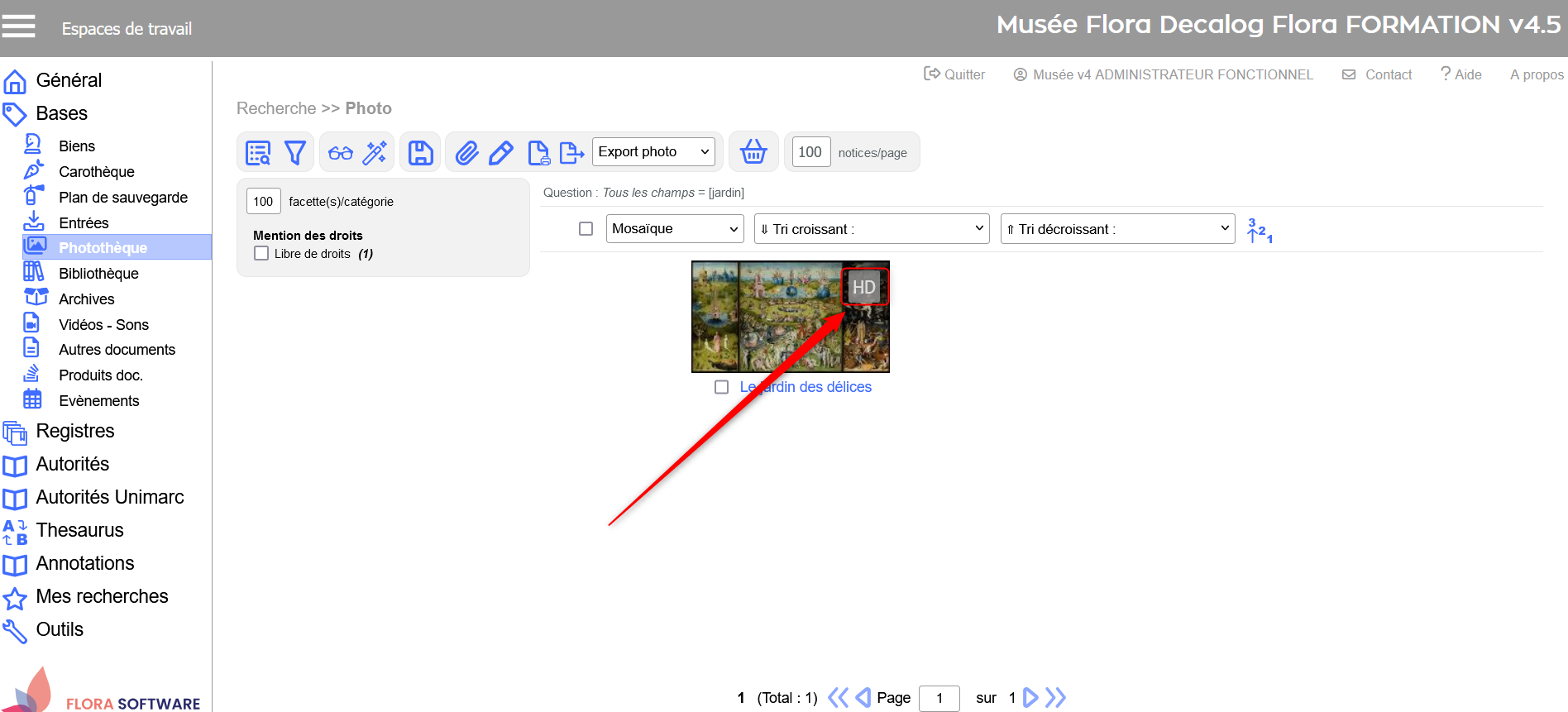
Task: Open the Aide help link
Action: coord(1461,74)
